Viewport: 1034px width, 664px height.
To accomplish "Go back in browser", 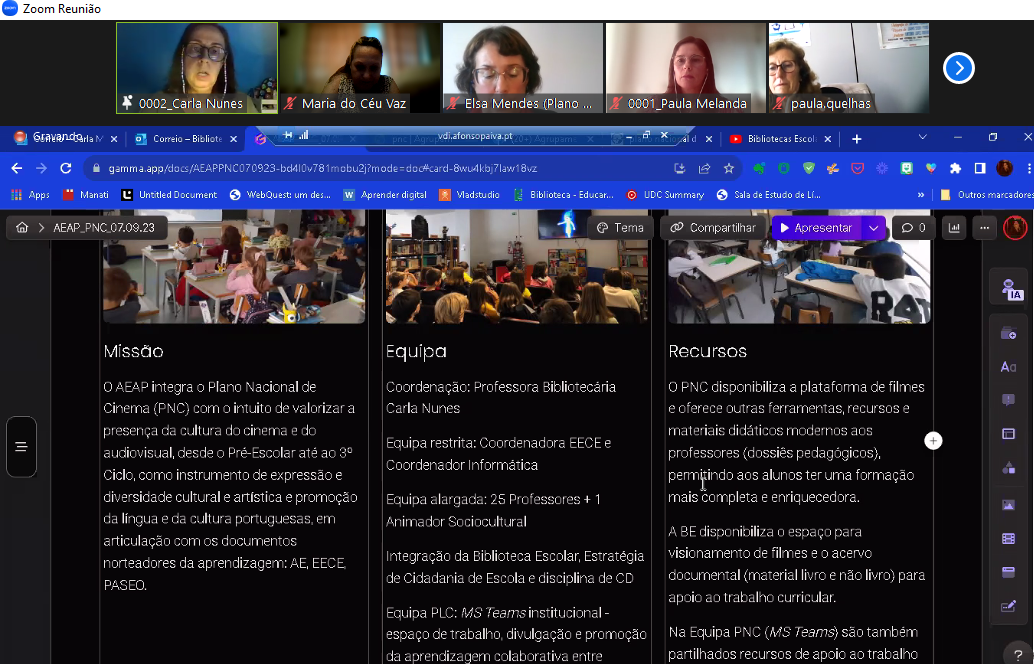I will click(x=16, y=168).
